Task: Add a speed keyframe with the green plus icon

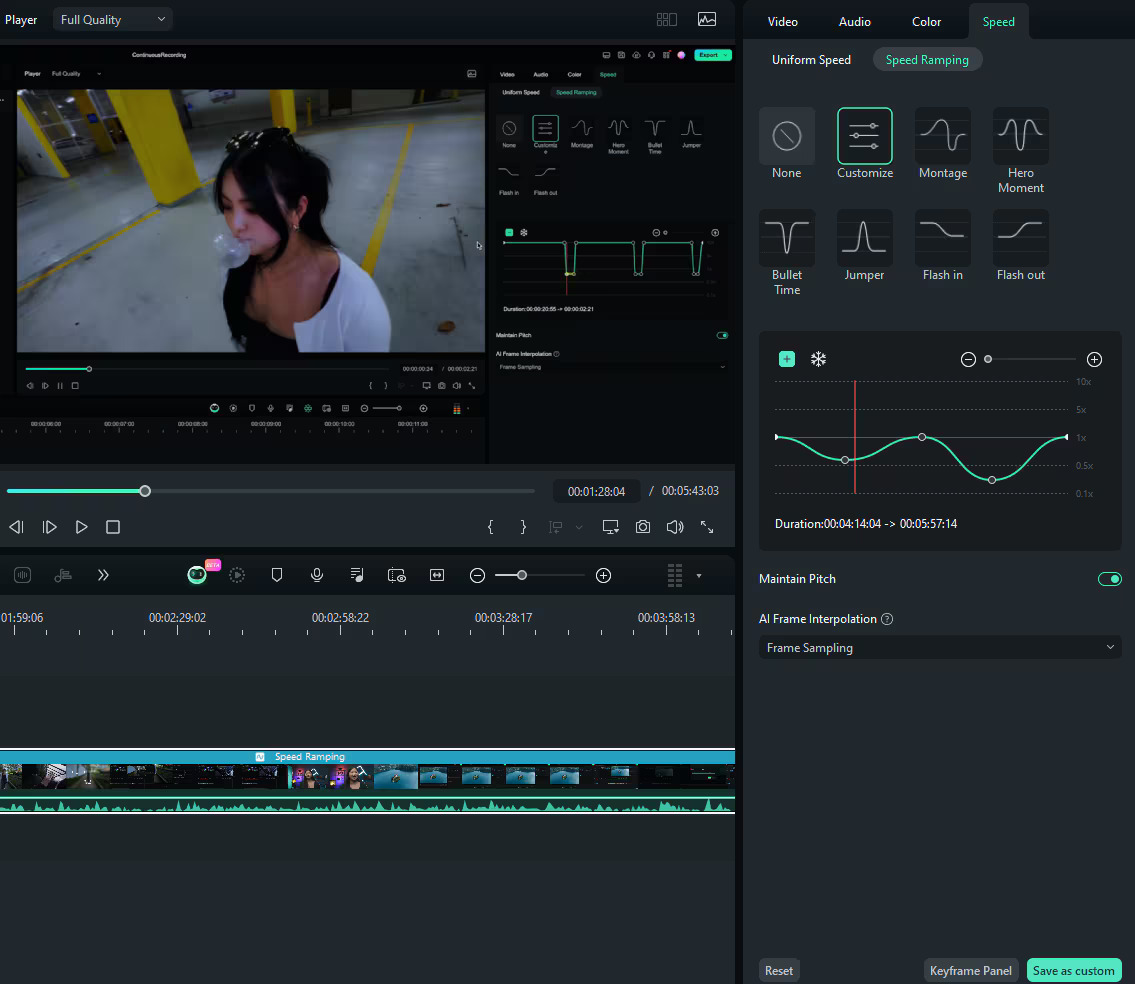Action: click(x=787, y=359)
